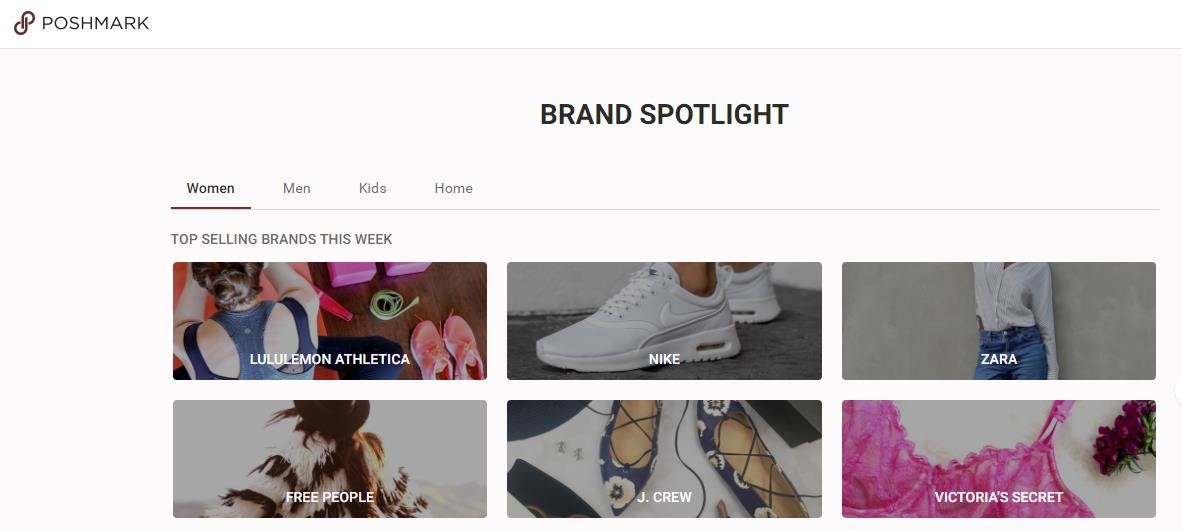Open the Zara brand tile image
Image resolution: width=1182 pixels, height=530 pixels.
[x=998, y=305]
